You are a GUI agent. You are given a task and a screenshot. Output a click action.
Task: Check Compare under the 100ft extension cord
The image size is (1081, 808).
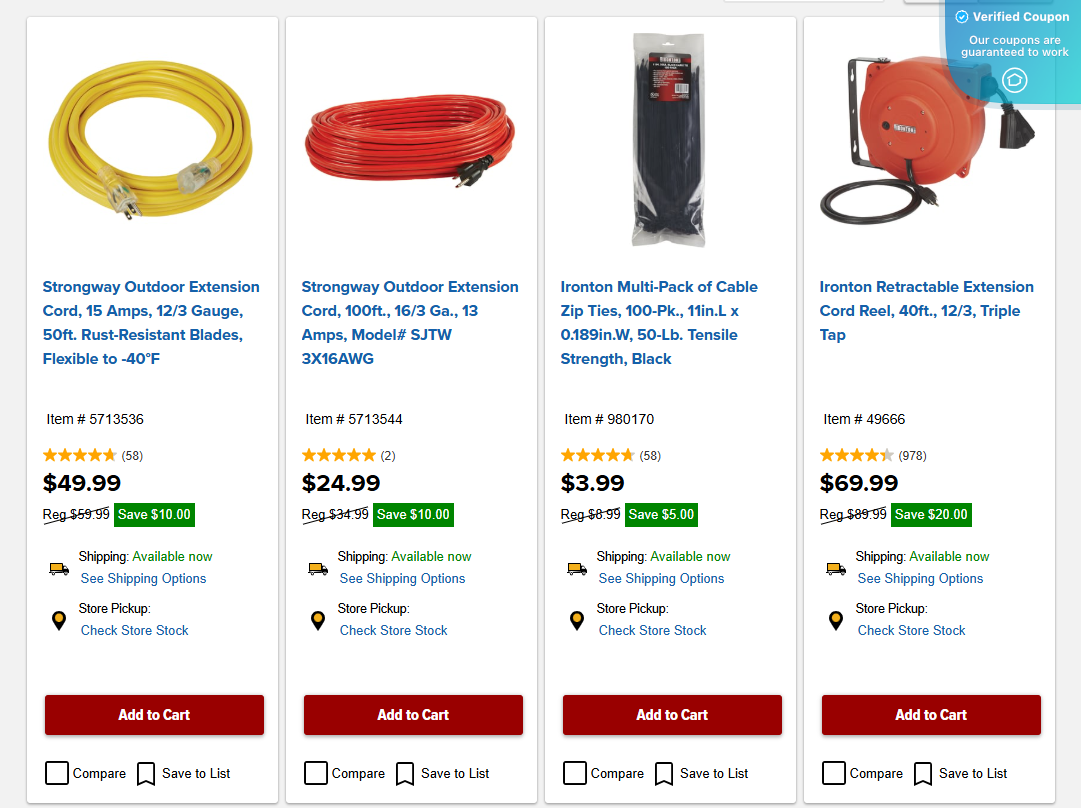315,772
